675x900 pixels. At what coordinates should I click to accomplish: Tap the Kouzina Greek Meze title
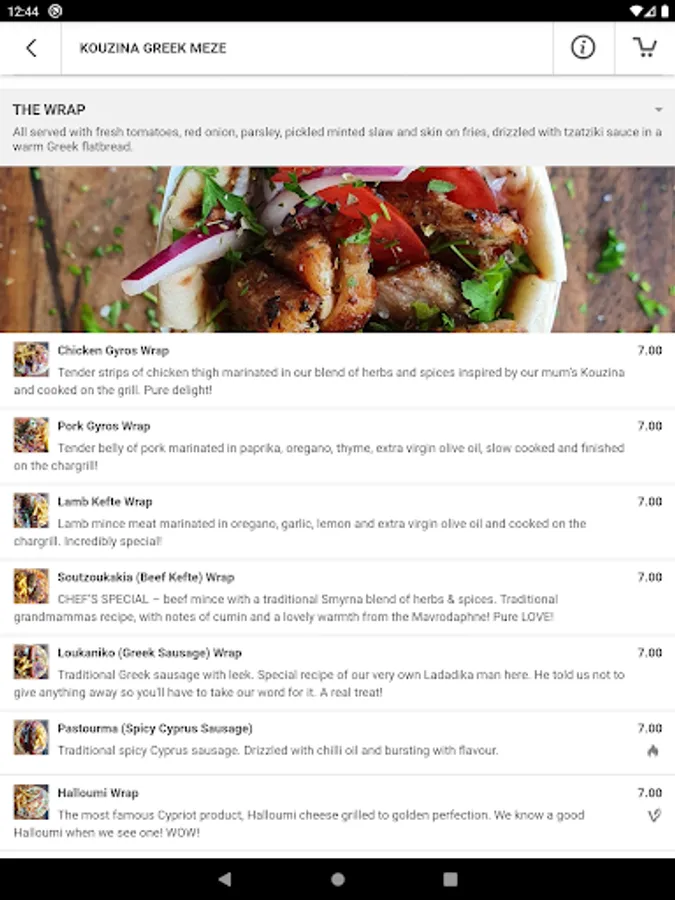point(153,48)
